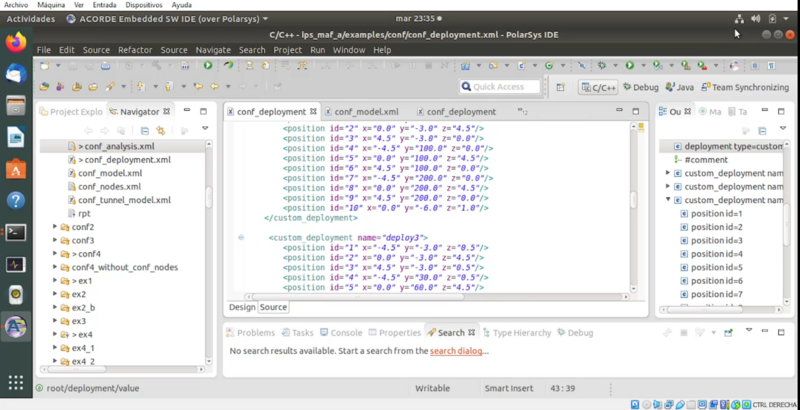Click the Quick Access search field

pos(499,87)
